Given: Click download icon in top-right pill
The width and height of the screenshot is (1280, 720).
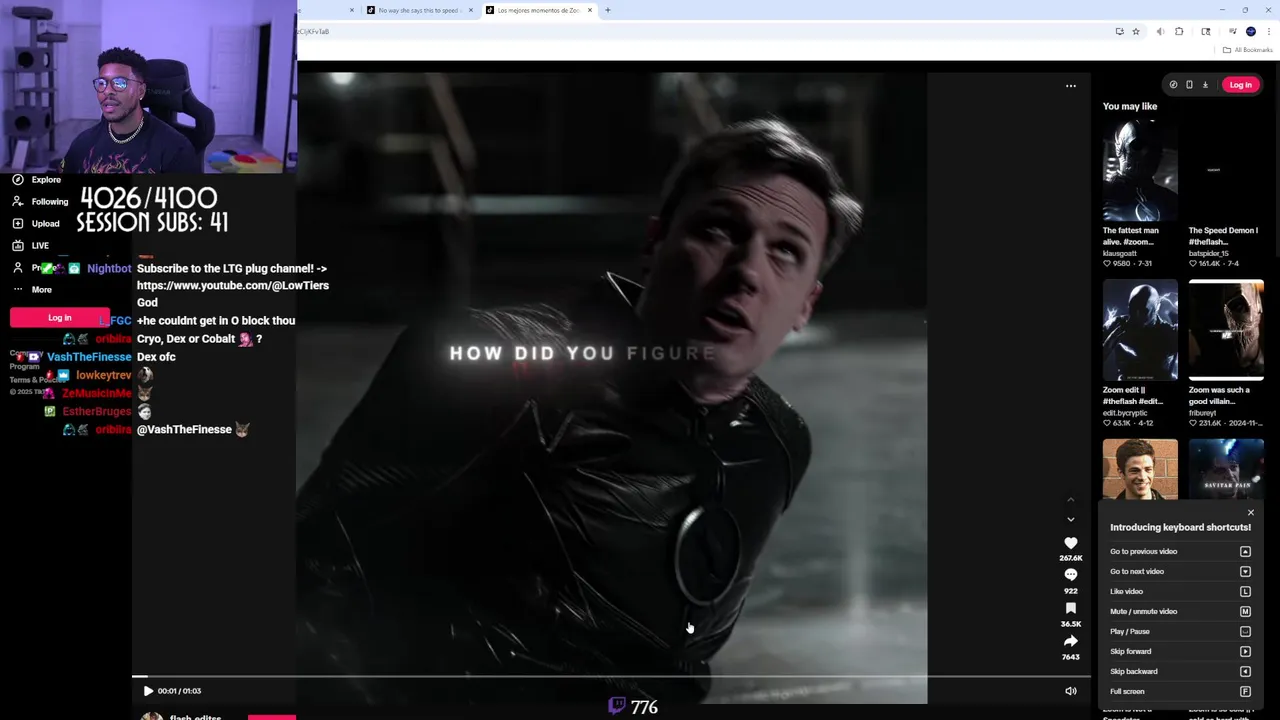Looking at the screenshot, I should click(1205, 85).
